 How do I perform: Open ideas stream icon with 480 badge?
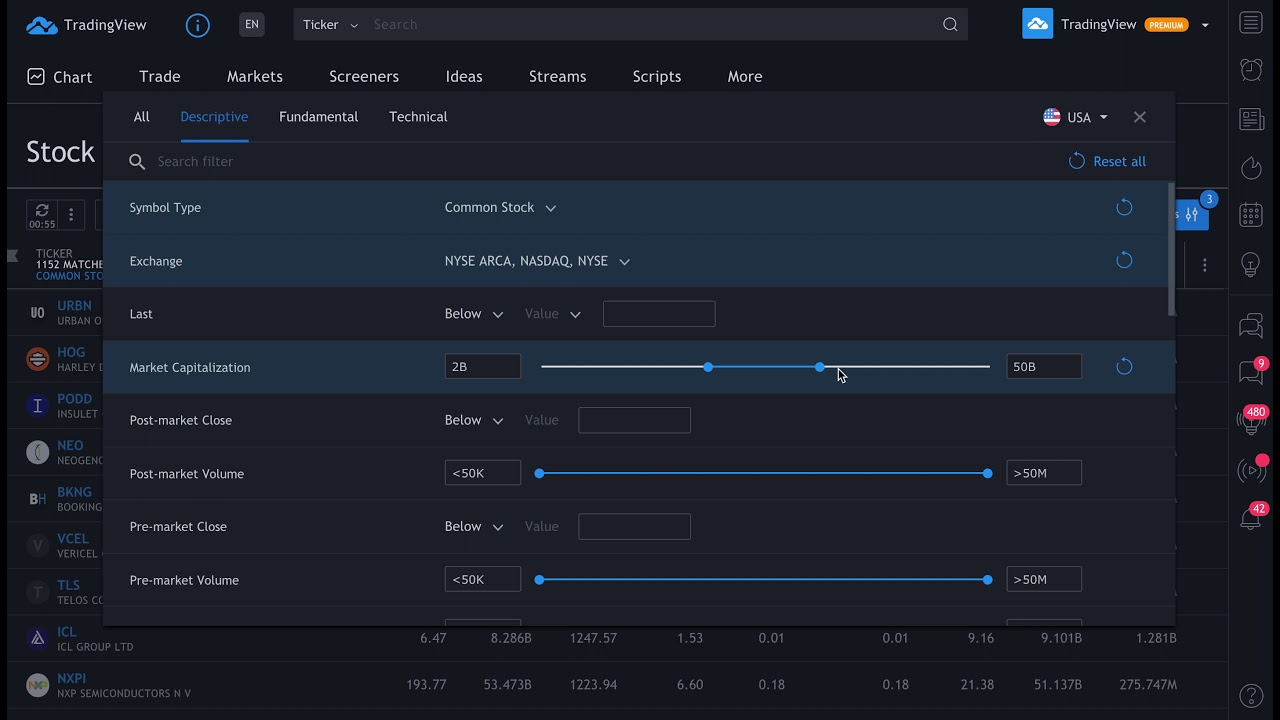[1251, 420]
